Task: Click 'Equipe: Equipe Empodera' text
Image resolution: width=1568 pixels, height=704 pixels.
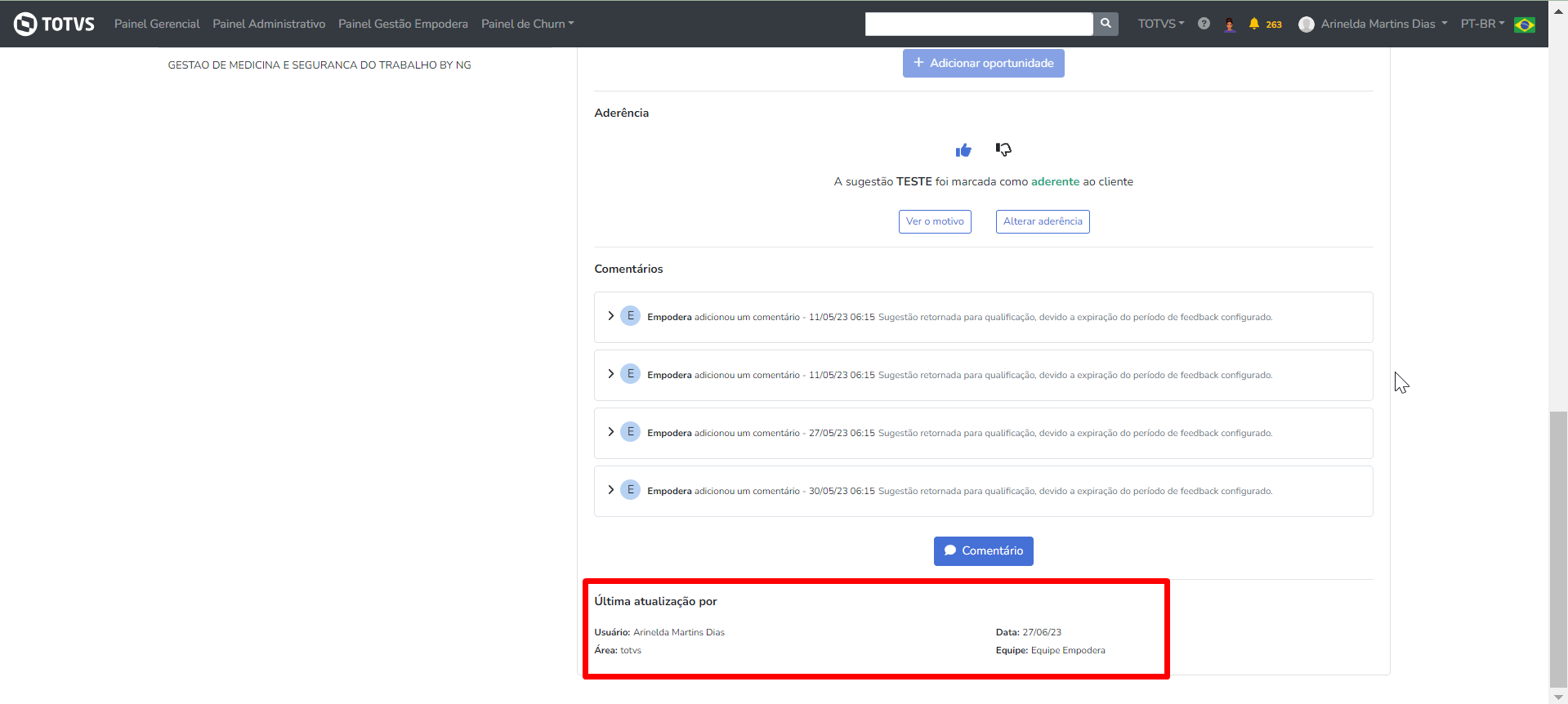Action: coord(1050,650)
